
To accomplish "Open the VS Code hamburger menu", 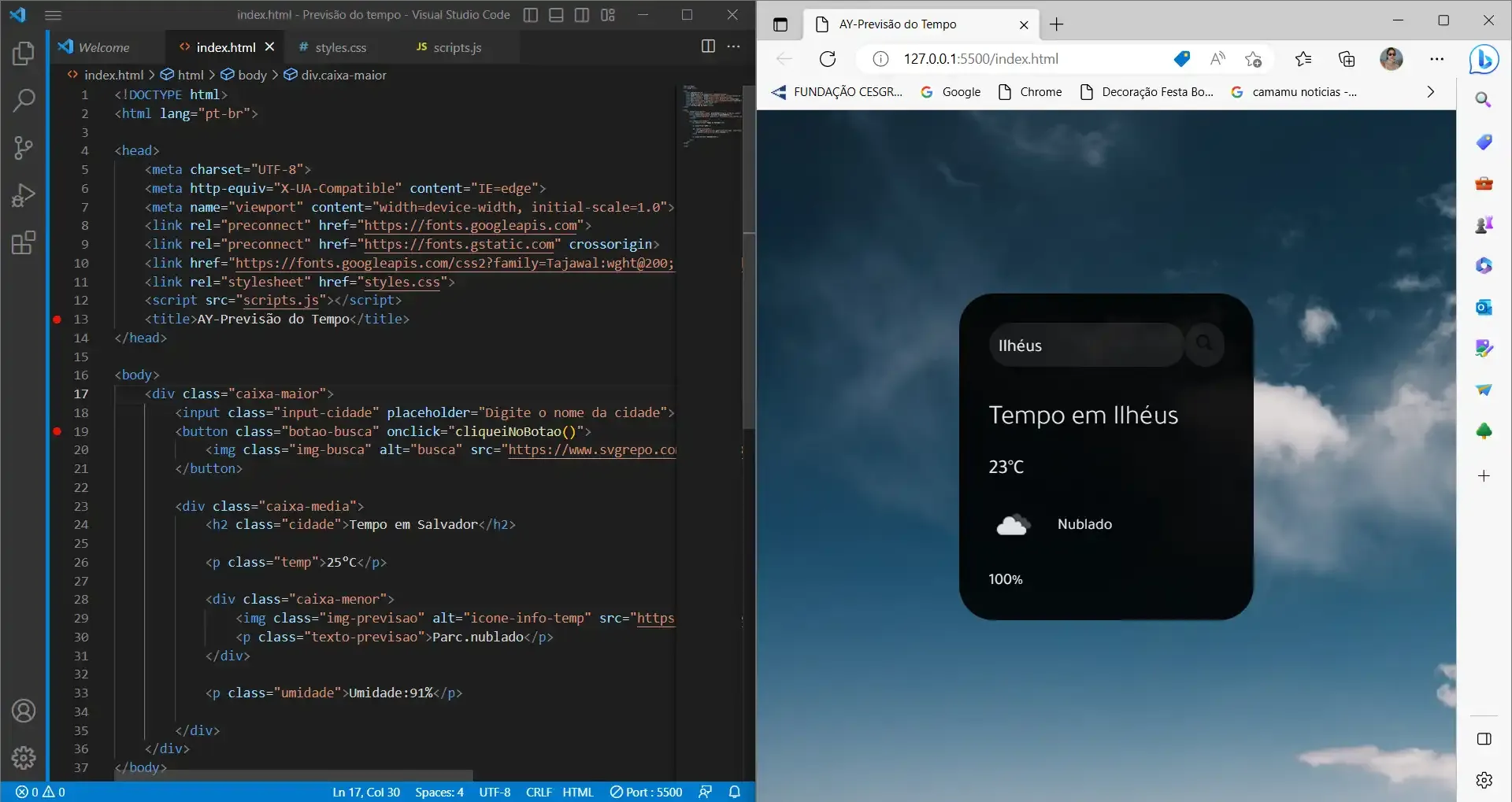I will point(53,15).
